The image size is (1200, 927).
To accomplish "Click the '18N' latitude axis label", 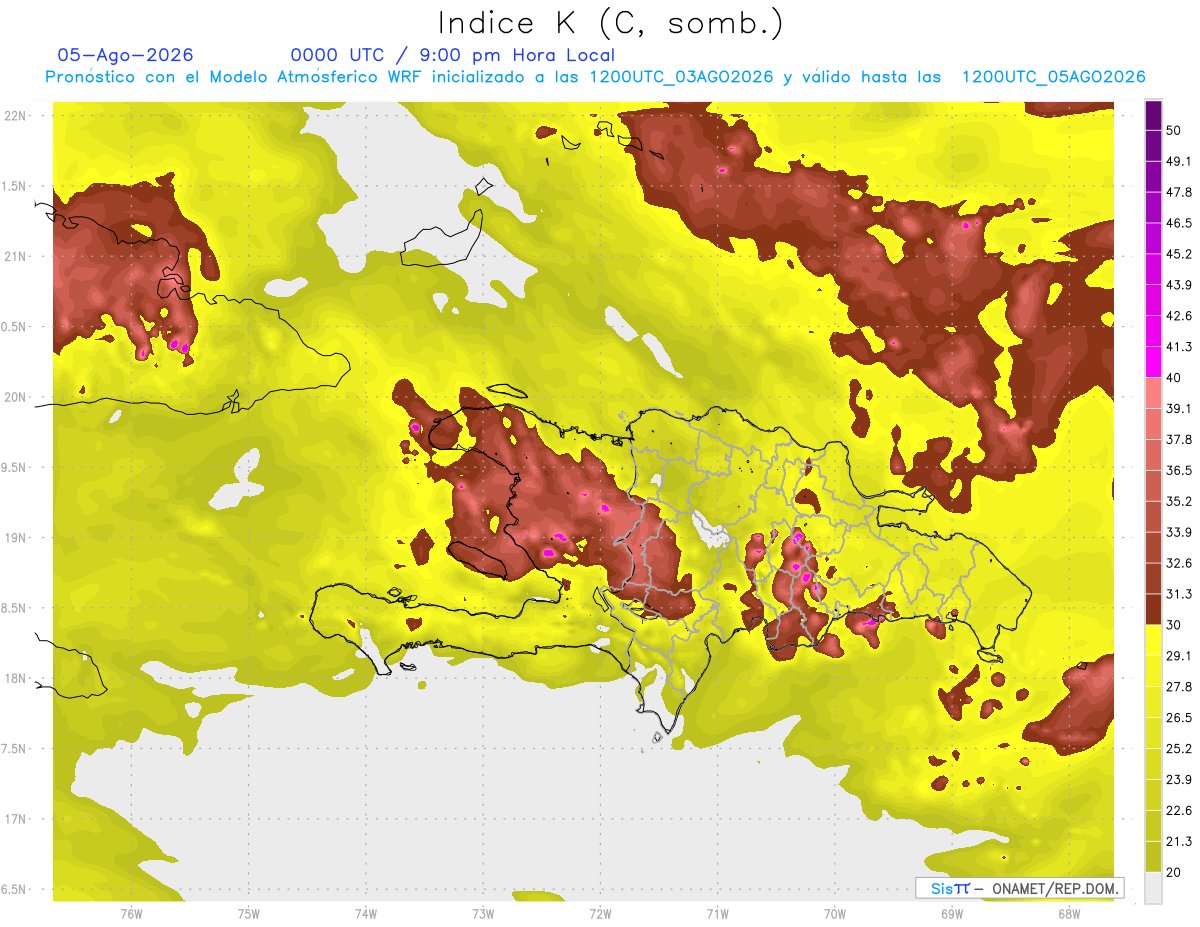I will 17,678.
